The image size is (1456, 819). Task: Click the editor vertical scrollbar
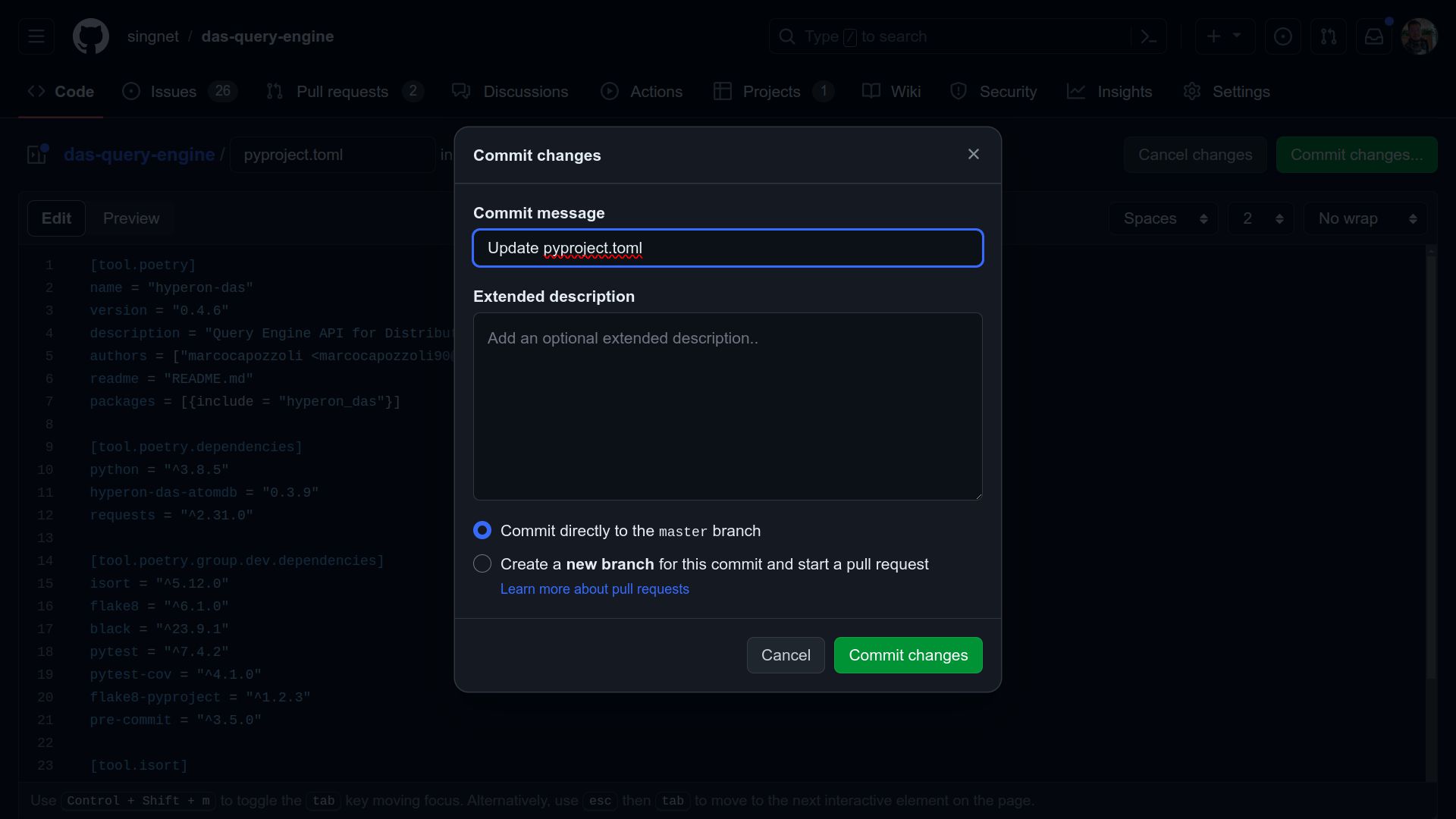click(1431, 466)
